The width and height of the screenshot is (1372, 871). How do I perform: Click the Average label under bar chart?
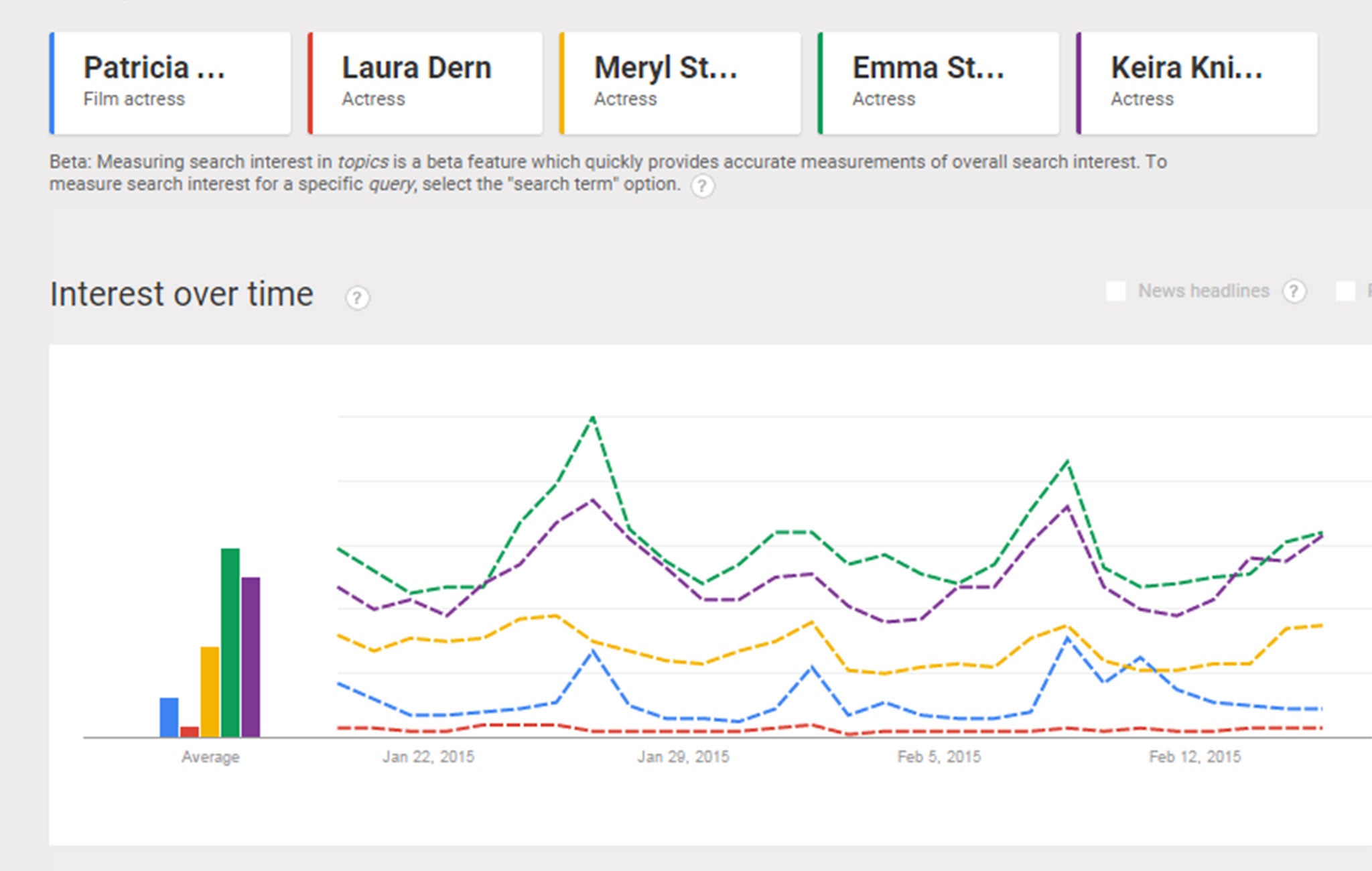(x=210, y=756)
